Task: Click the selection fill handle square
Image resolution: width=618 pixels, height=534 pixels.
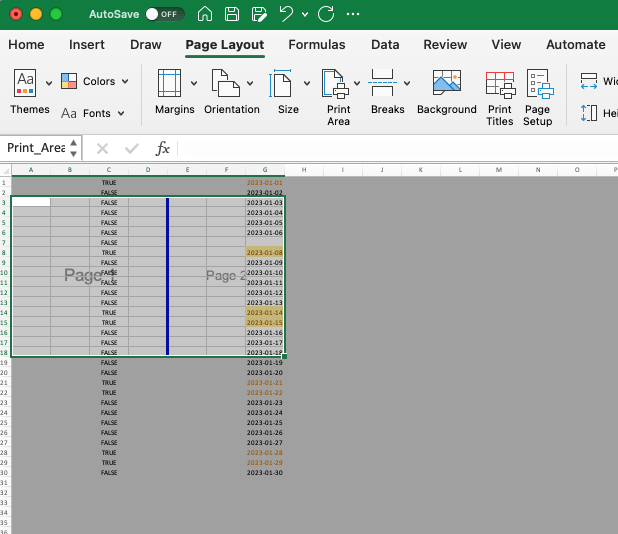Action: coord(285,356)
